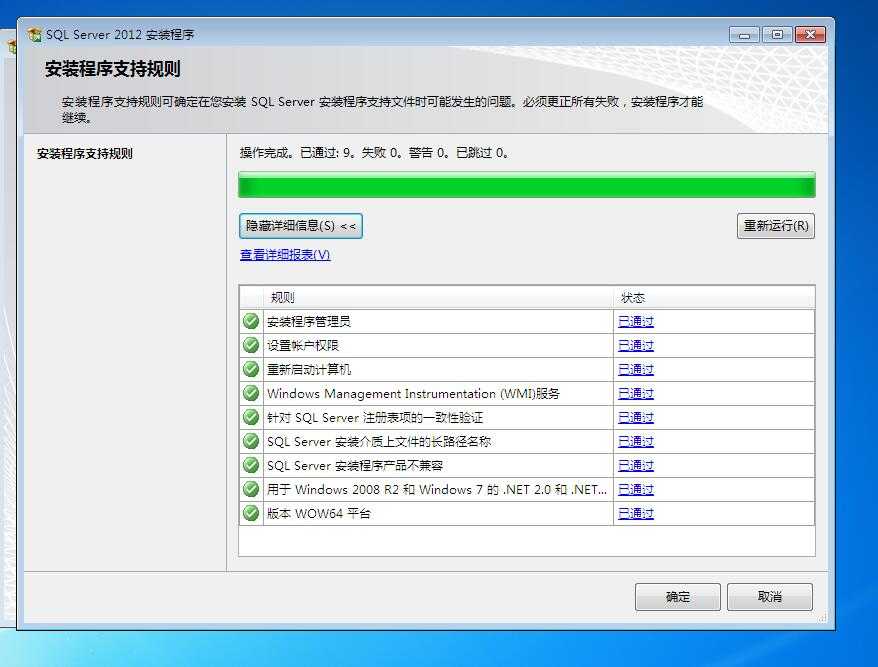Select SQL Server 安装程序产品不兼容 text
Screen dimensions: 878x667
click(x=355, y=465)
